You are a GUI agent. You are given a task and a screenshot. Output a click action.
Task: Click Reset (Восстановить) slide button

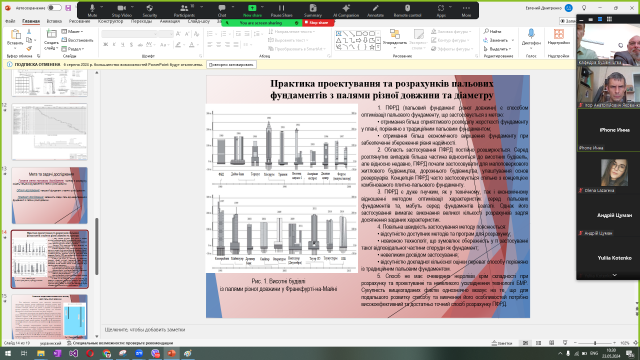pos(78,40)
